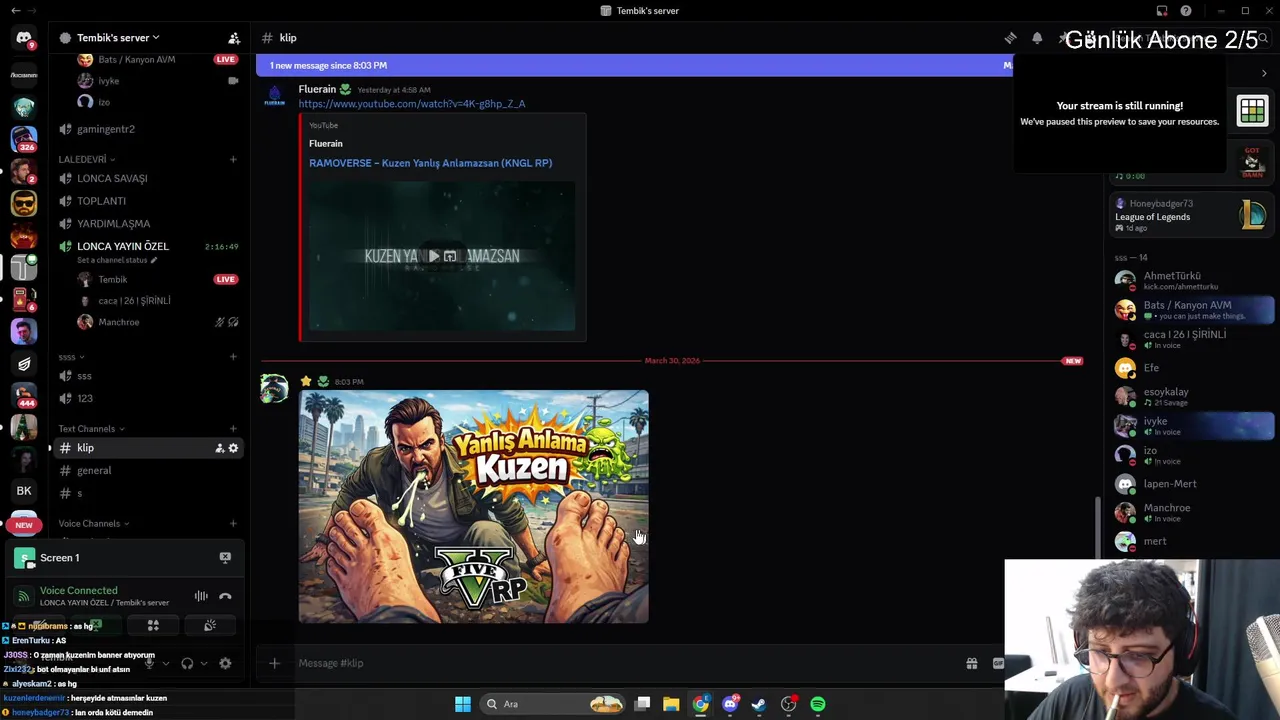Launch Spotify from the taskbar
This screenshot has height=720, width=1280.
(x=818, y=704)
